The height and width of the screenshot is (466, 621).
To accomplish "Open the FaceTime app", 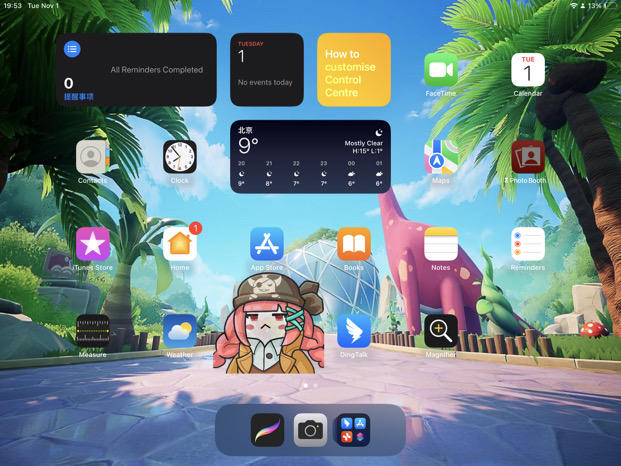I will (441, 70).
